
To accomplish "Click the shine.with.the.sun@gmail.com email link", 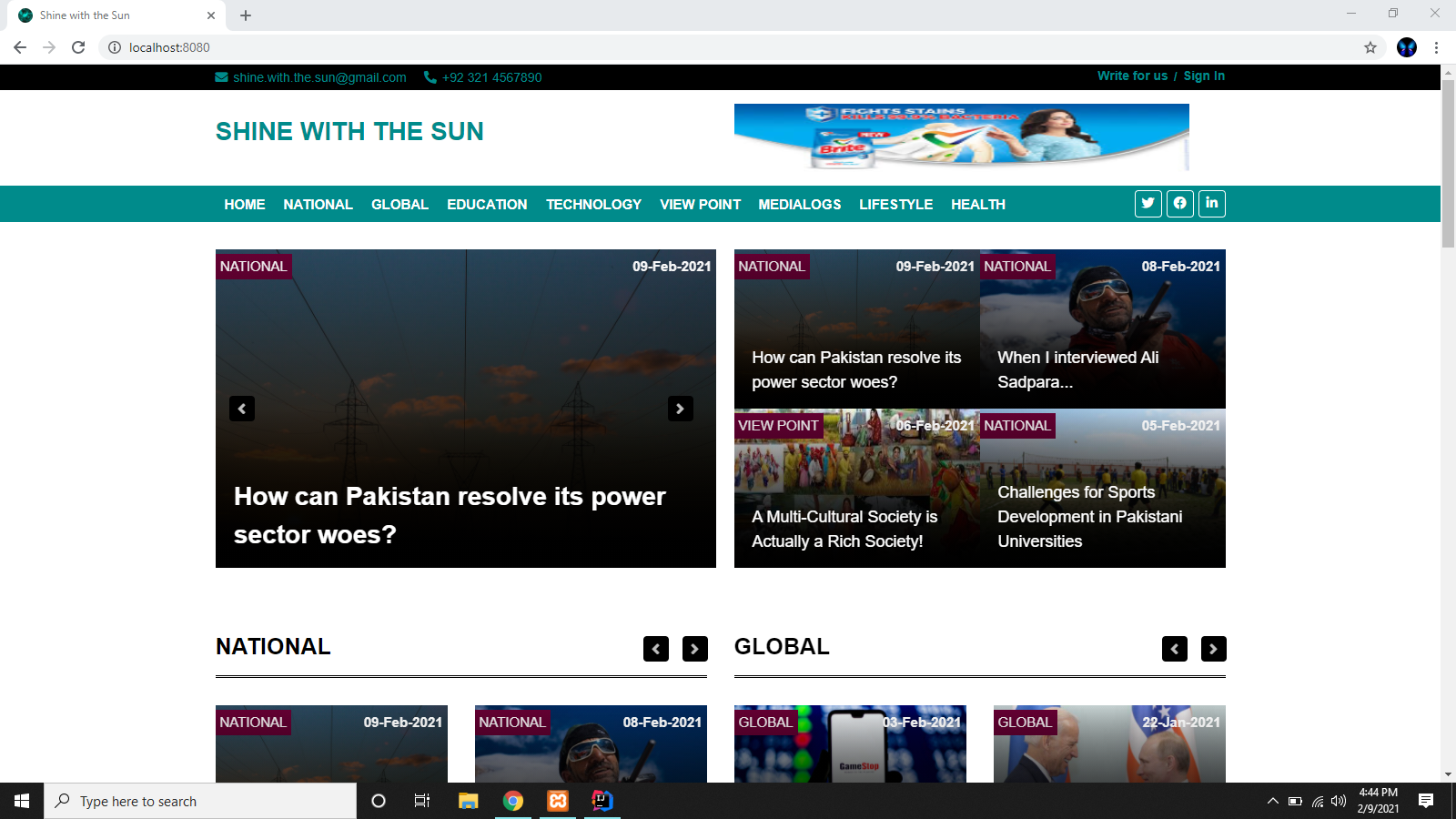I will (x=319, y=77).
